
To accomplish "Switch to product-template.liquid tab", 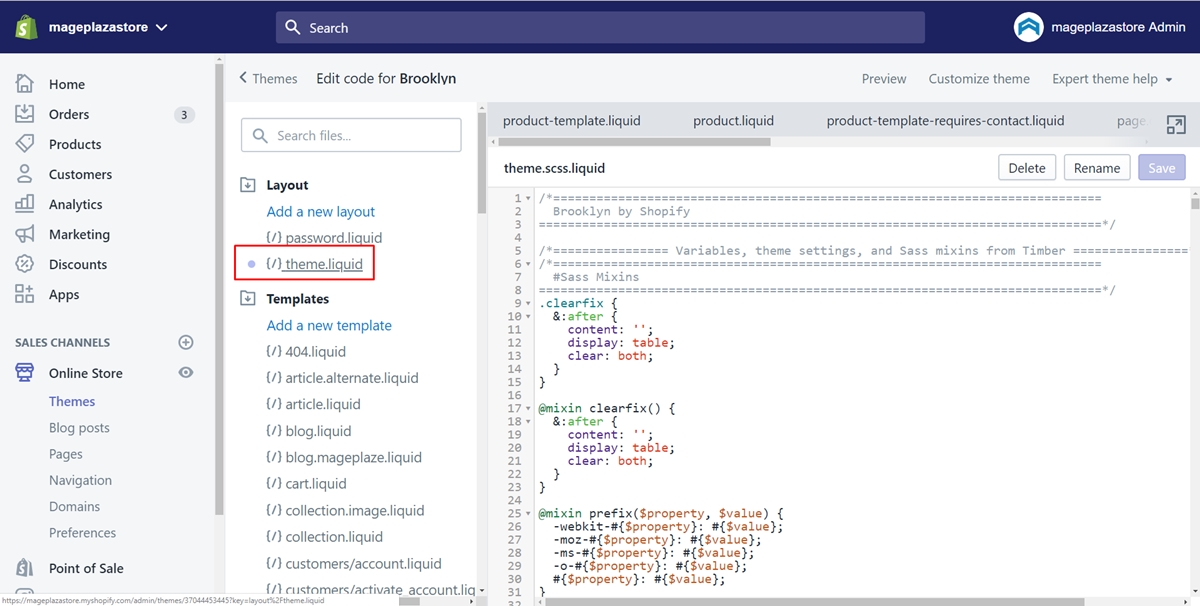I will (x=572, y=120).
